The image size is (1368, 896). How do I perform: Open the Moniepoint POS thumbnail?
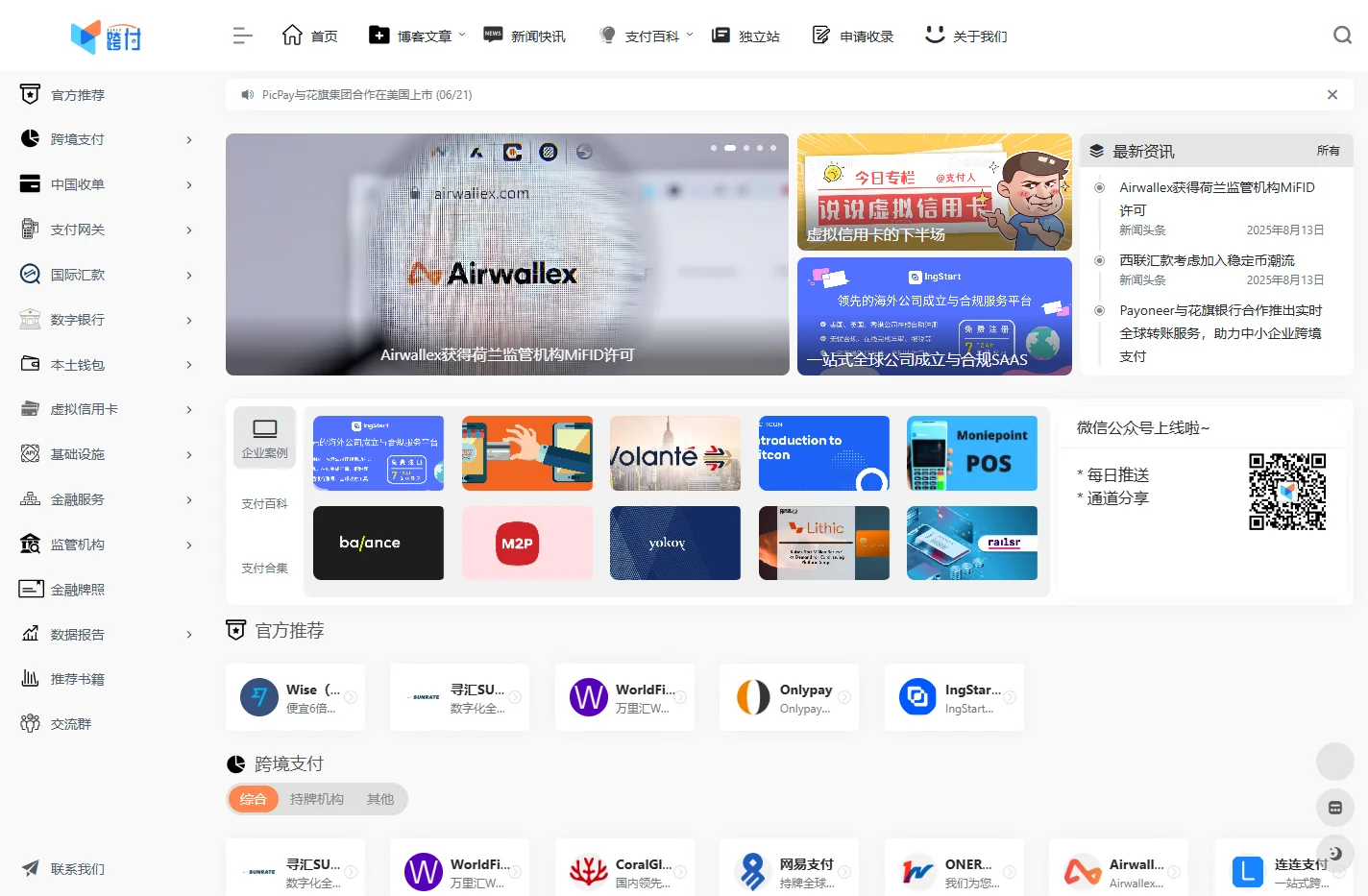tap(972, 453)
